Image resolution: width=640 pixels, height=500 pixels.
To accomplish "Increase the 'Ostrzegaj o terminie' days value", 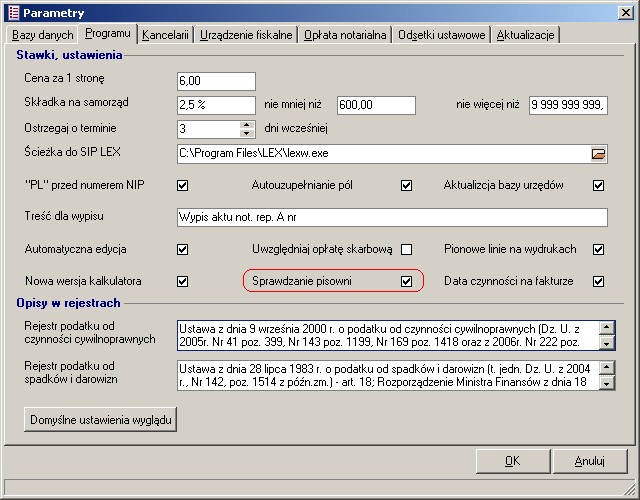I will 247,124.
